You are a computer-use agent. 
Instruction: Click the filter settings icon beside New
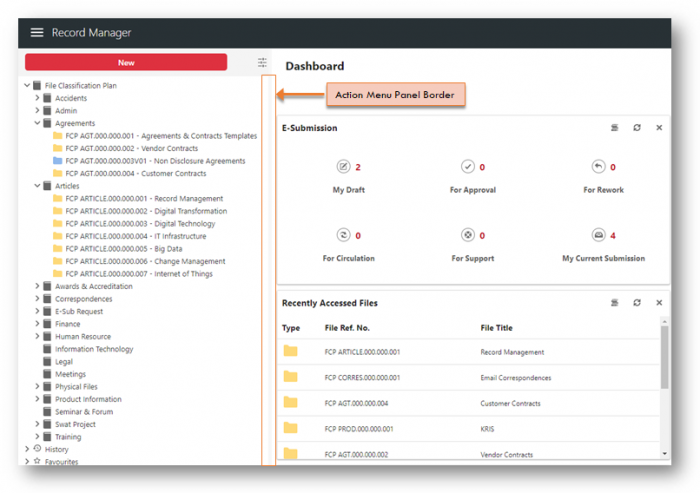(x=262, y=62)
